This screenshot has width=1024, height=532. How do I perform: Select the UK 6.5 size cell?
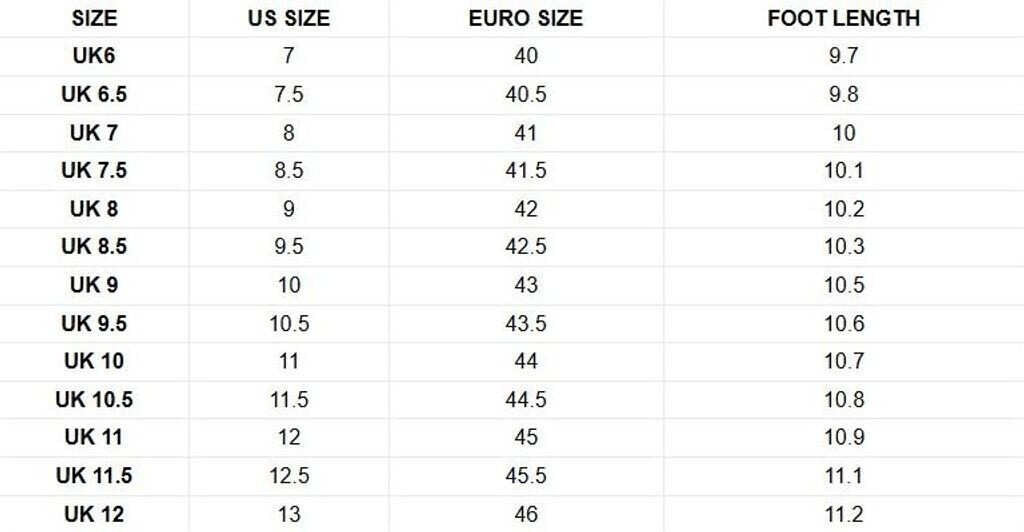[x=94, y=95]
